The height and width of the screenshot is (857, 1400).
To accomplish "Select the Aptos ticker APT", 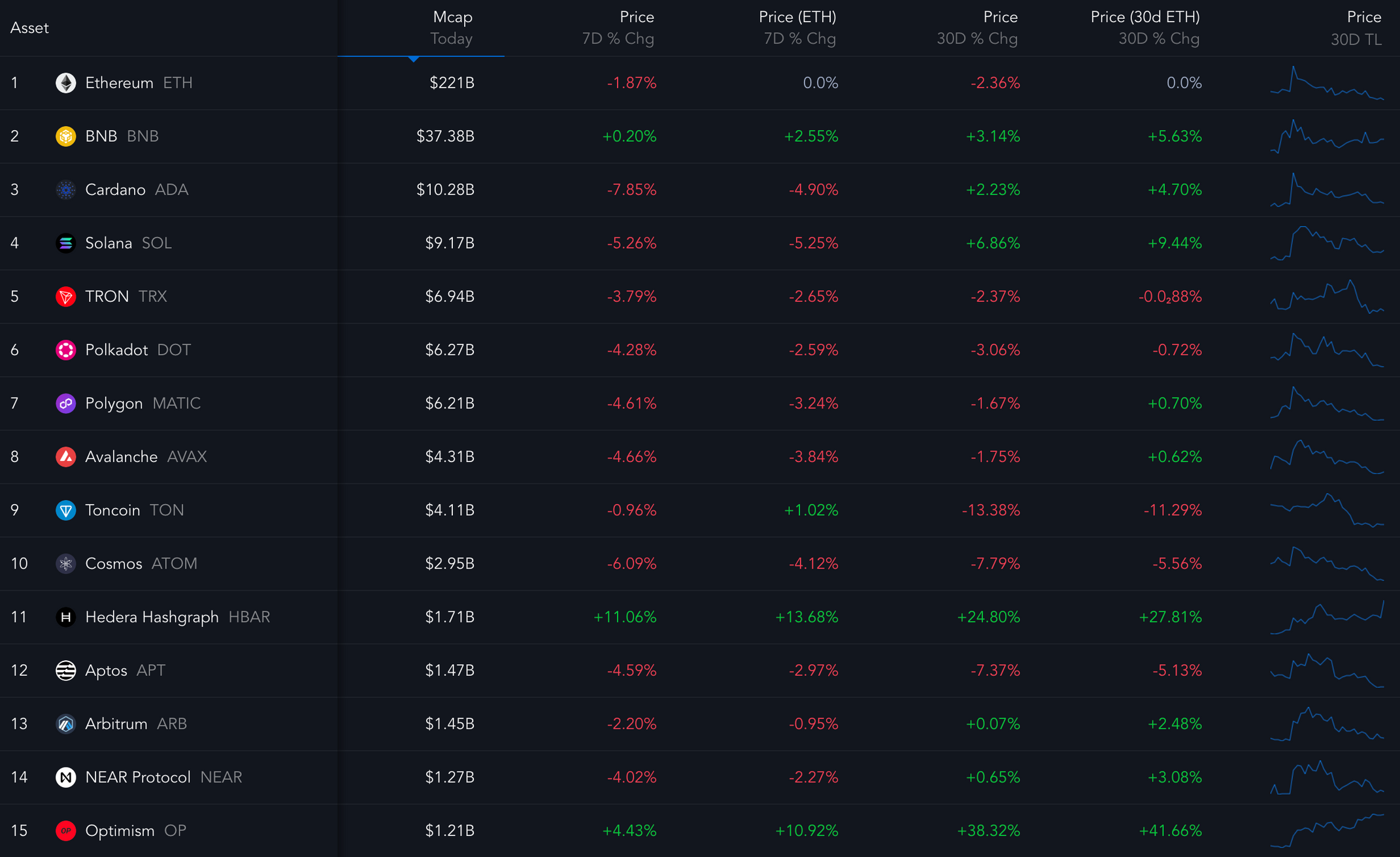I will (x=151, y=671).
